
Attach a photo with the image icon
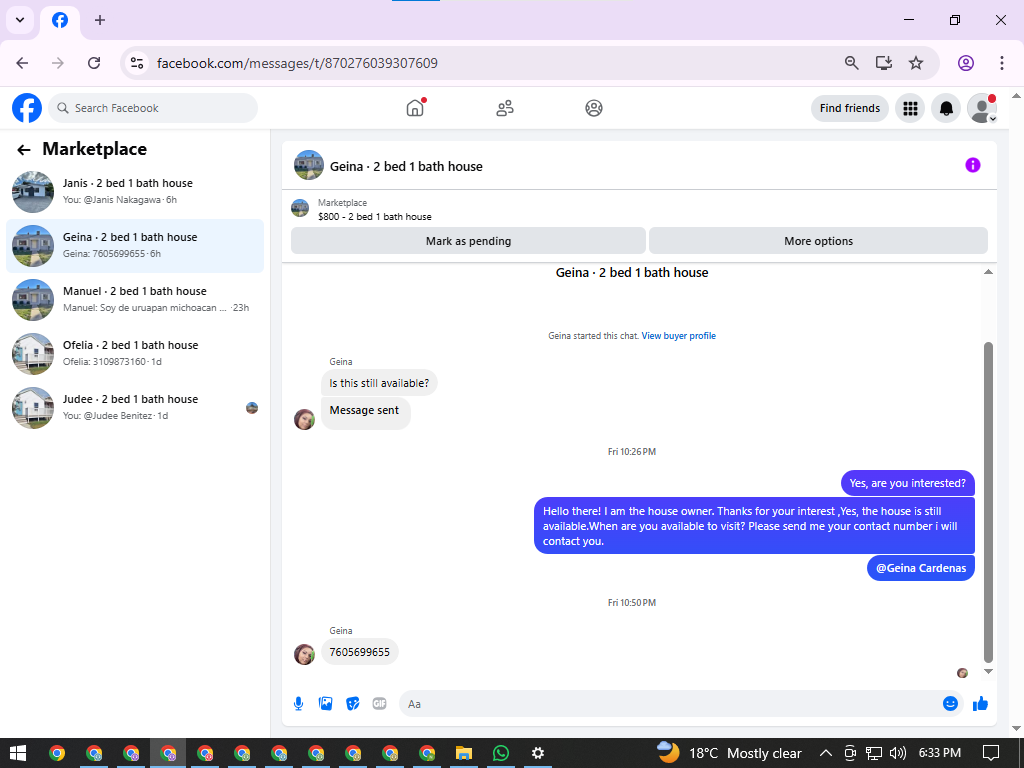point(325,703)
